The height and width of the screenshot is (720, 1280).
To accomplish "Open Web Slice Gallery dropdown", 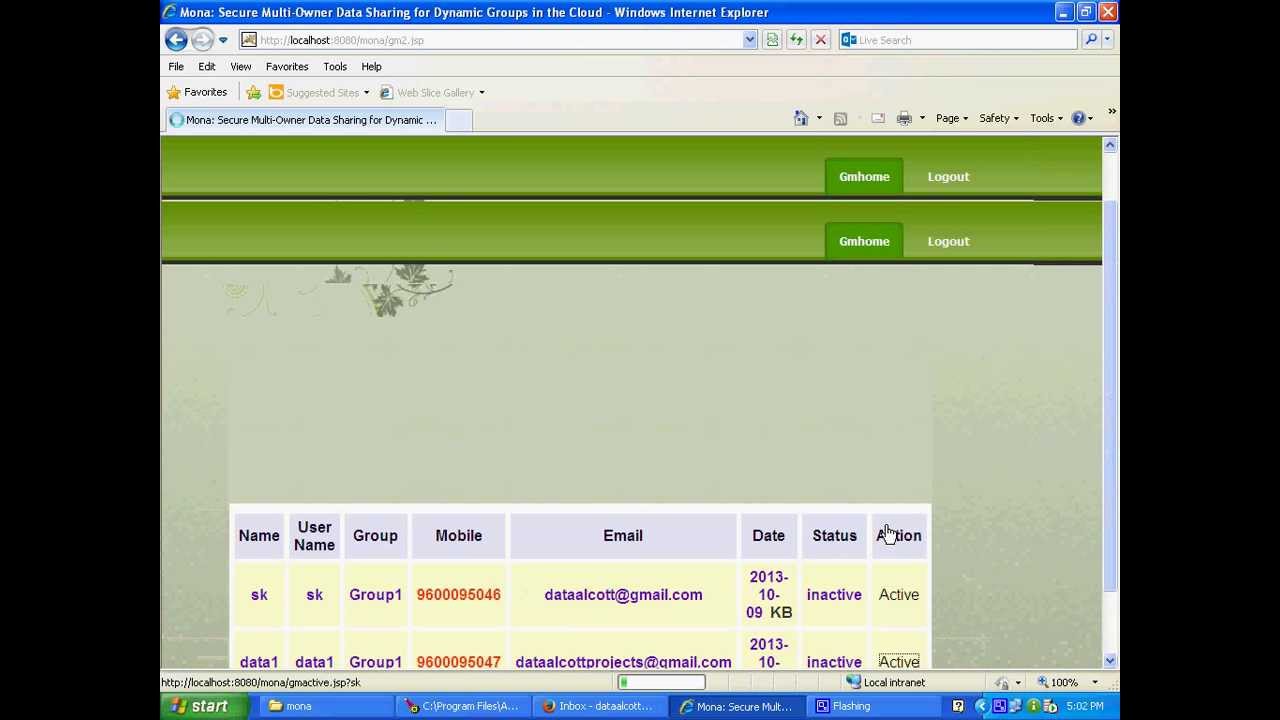I will coord(432,92).
